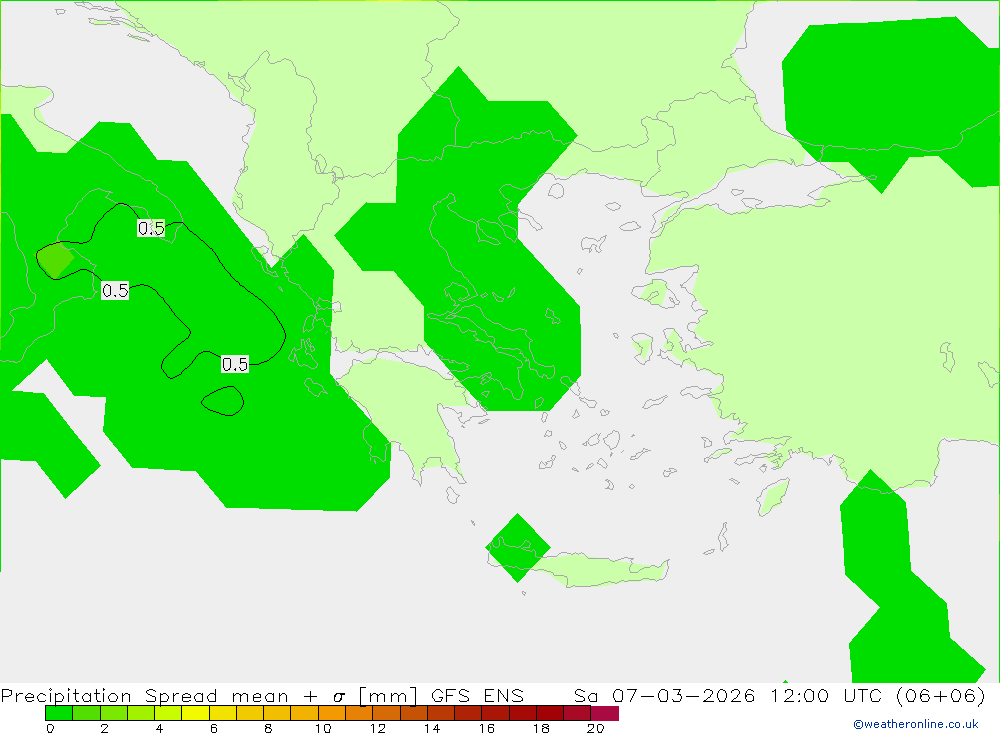Viewport: 1000px width, 733px height.
Task: Click the legend scale number '0'
Action: point(50,728)
